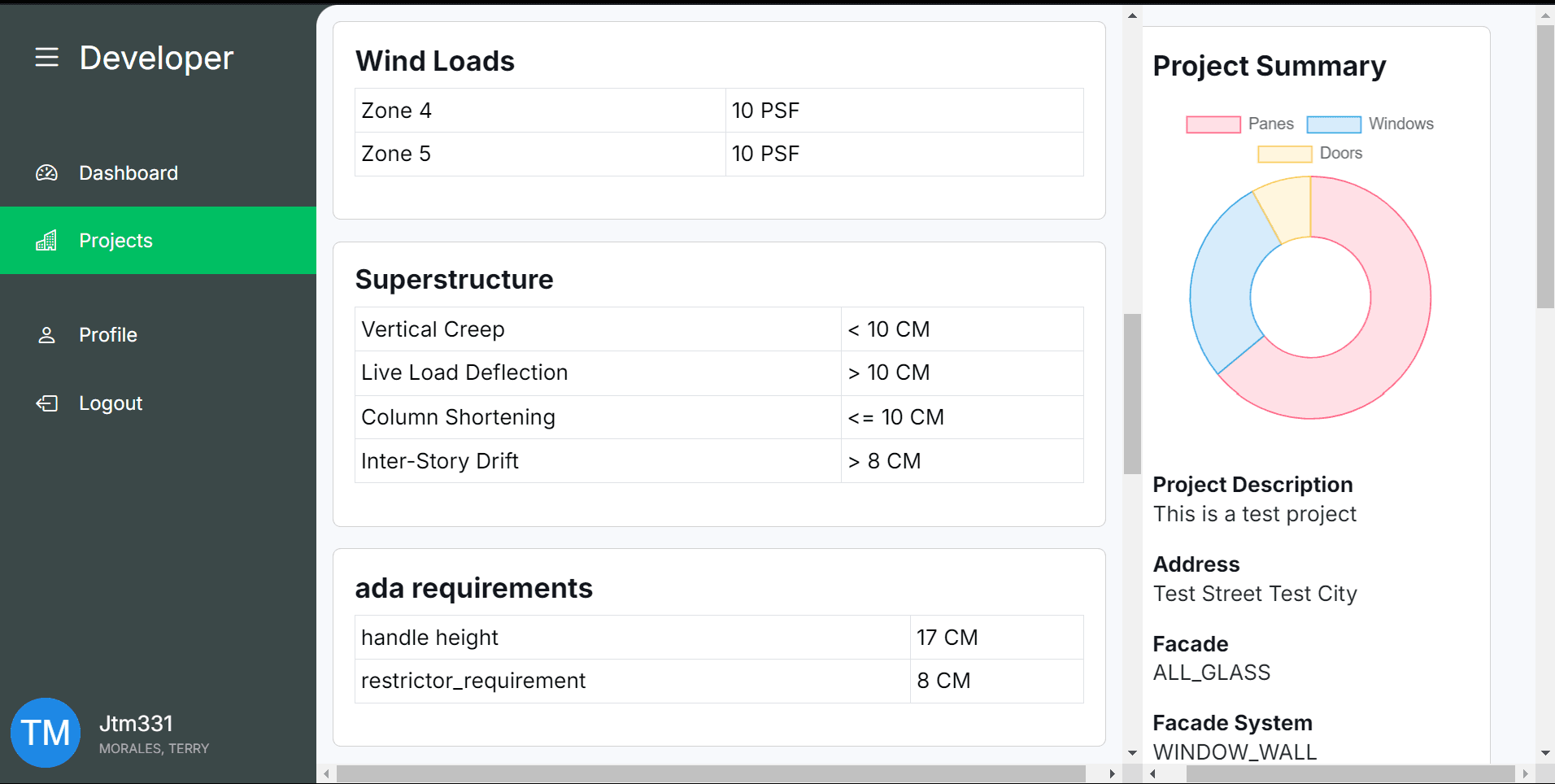
Task: Click the hamburger menu icon
Action: [x=47, y=57]
